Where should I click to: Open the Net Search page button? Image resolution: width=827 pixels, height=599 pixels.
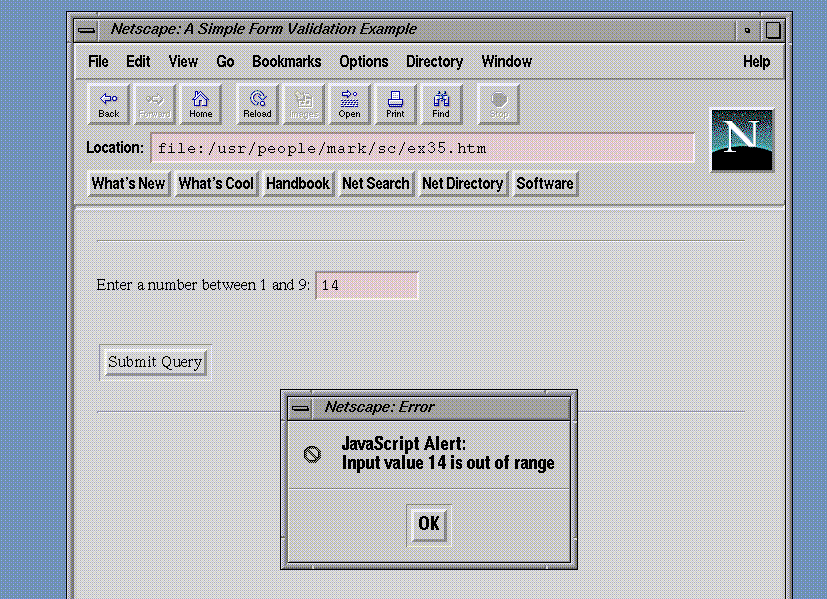375,184
